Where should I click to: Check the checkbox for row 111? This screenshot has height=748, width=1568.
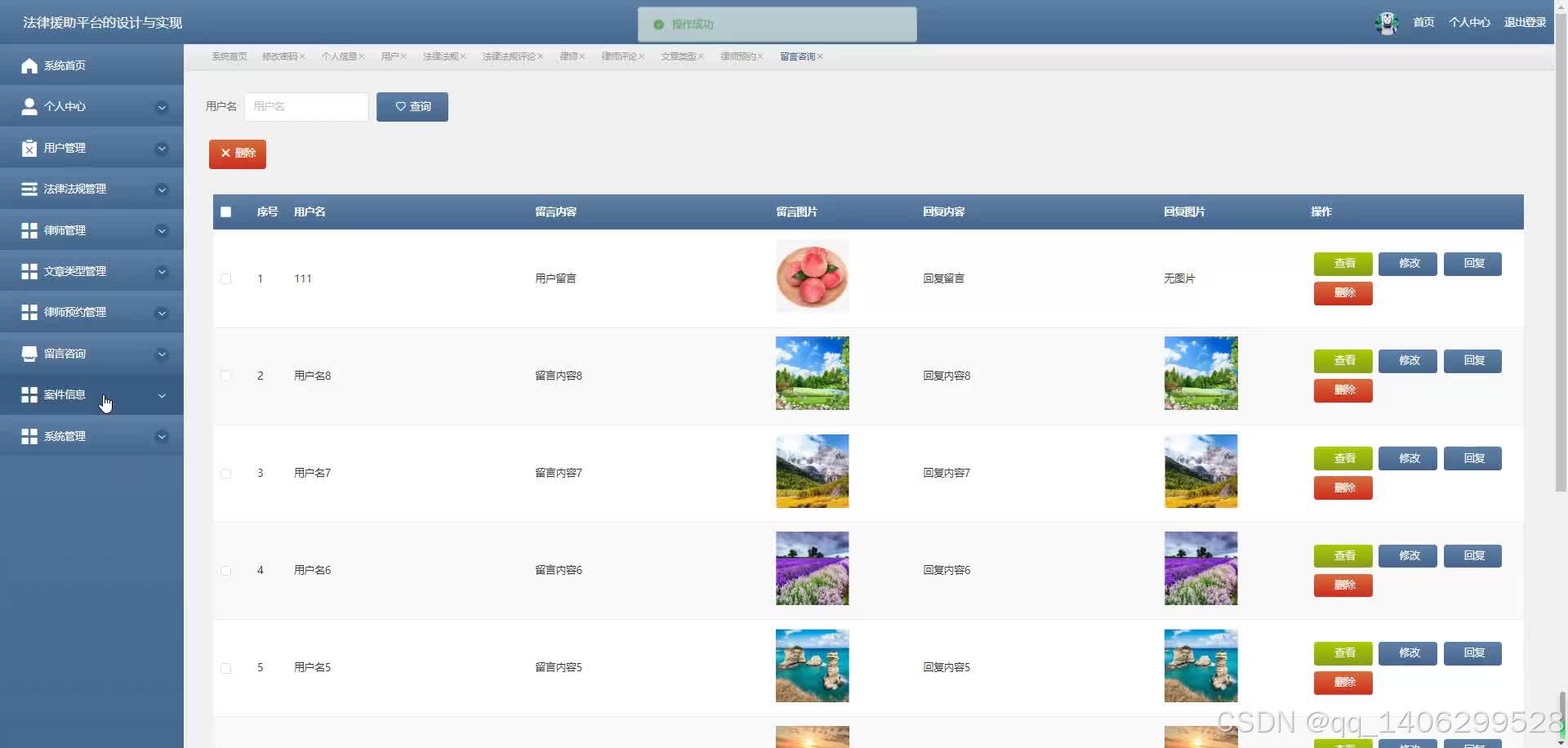coord(226,278)
